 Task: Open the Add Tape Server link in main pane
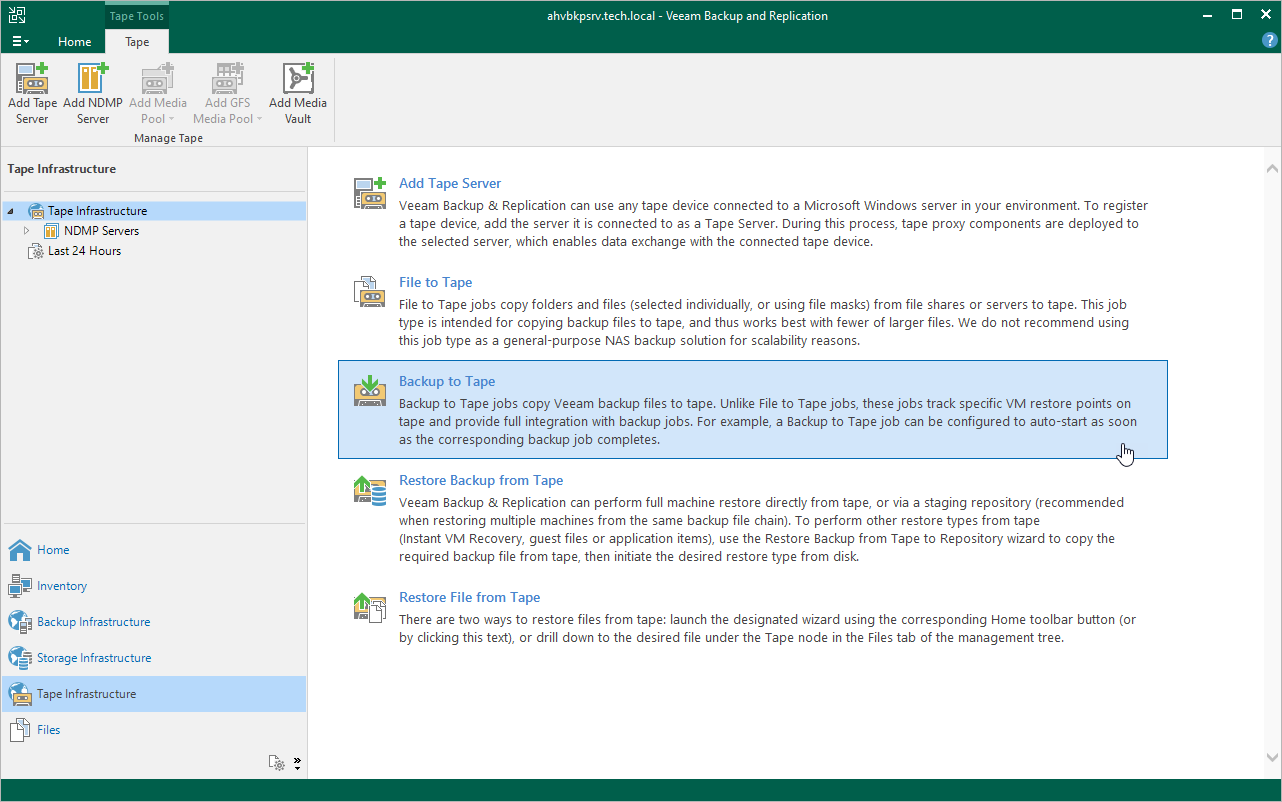click(450, 184)
